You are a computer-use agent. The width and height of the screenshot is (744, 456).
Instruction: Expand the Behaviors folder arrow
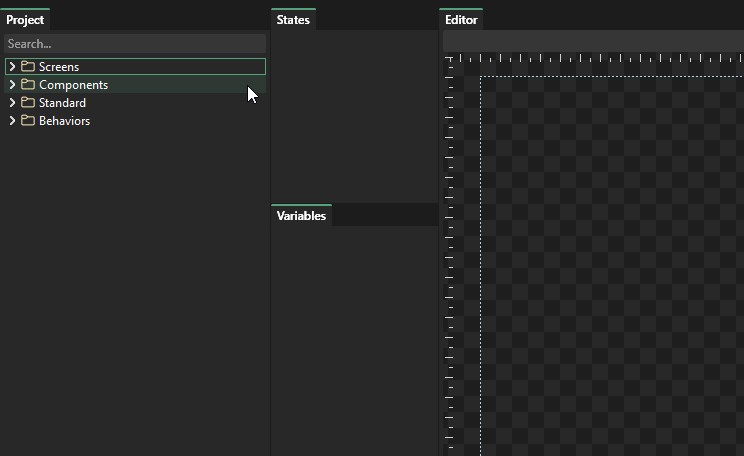(12, 121)
